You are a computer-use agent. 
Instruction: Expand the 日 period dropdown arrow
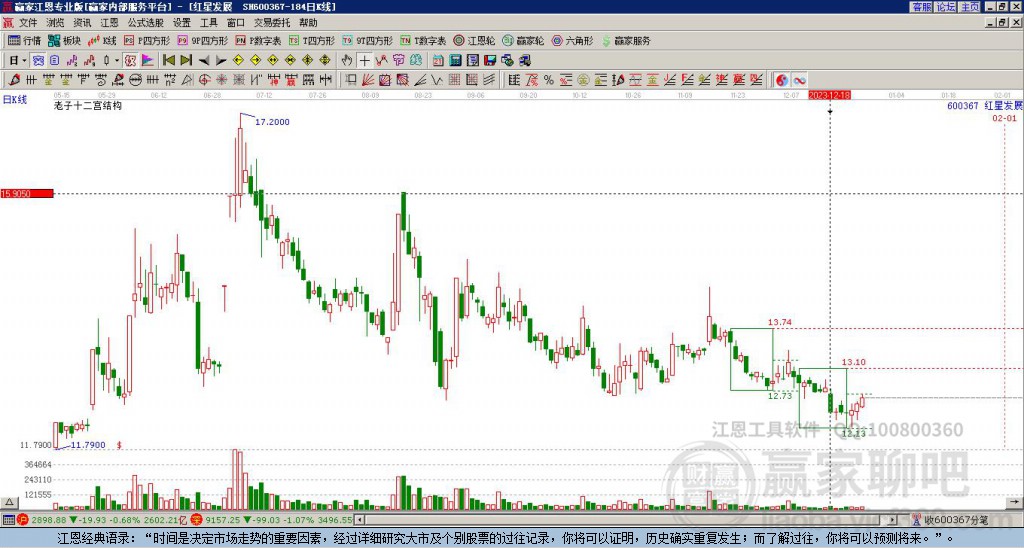[24, 61]
